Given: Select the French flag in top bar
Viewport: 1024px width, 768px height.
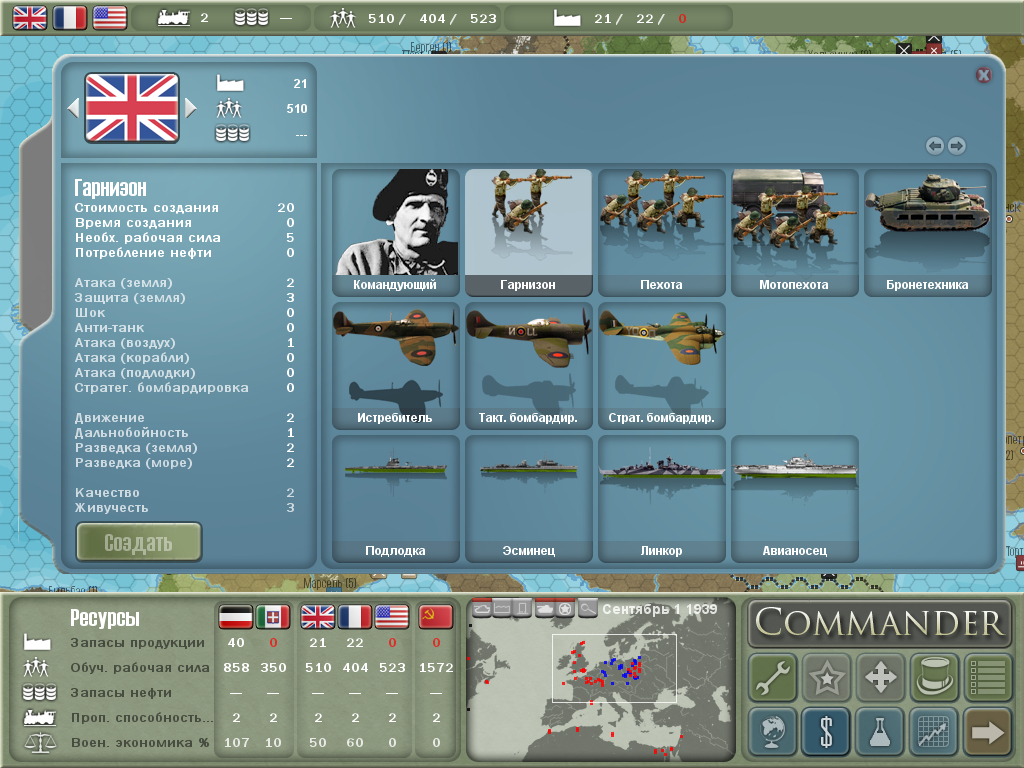Looking at the screenshot, I should 70,17.
